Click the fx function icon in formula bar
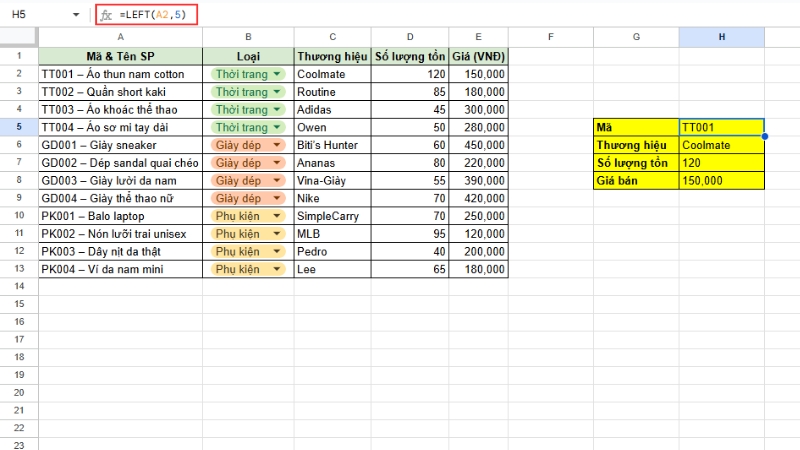The height and width of the screenshot is (450, 800). [x=106, y=15]
